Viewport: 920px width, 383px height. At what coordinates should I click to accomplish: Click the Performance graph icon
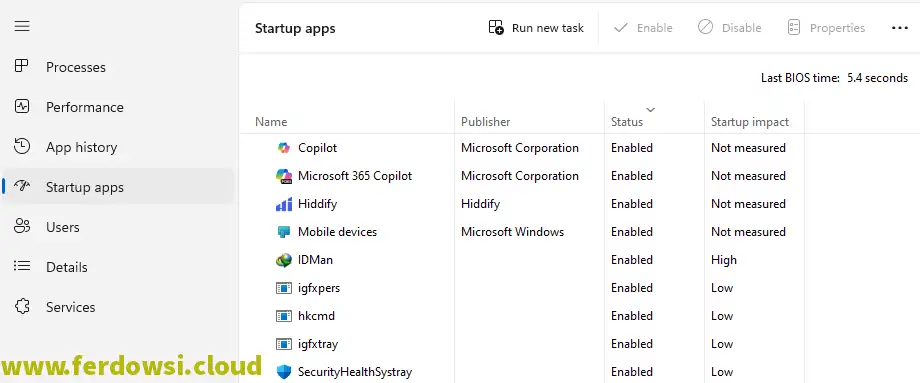pyautogui.click(x=22, y=106)
